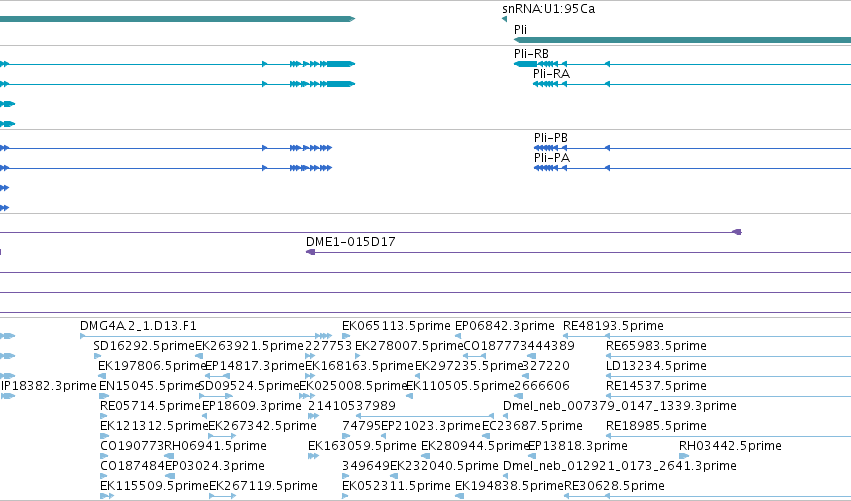
Task: Open the Pli-RA transcript label
Action: tap(551, 74)
